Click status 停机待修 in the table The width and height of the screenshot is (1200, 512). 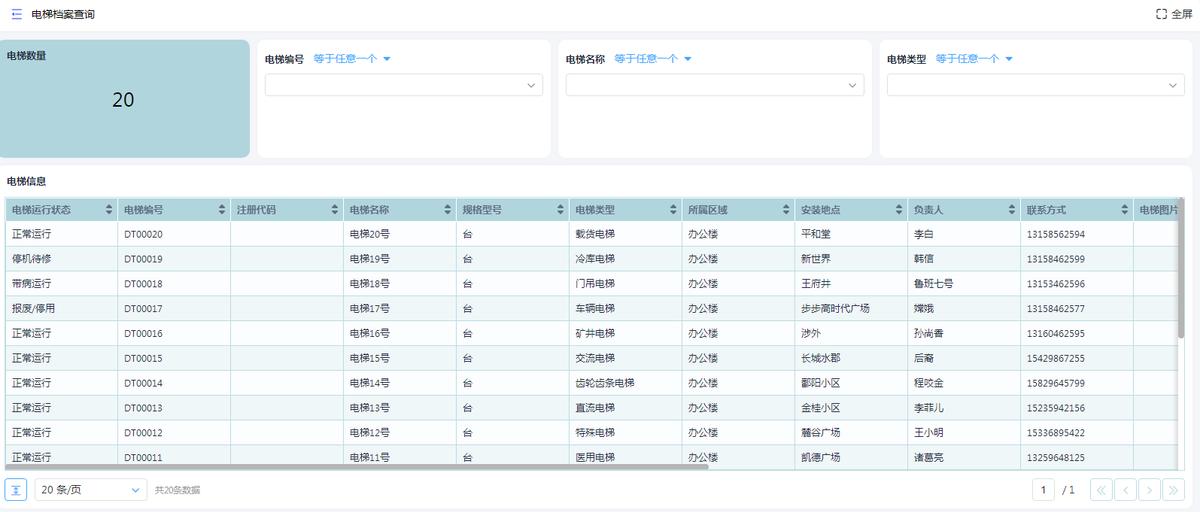31,259
